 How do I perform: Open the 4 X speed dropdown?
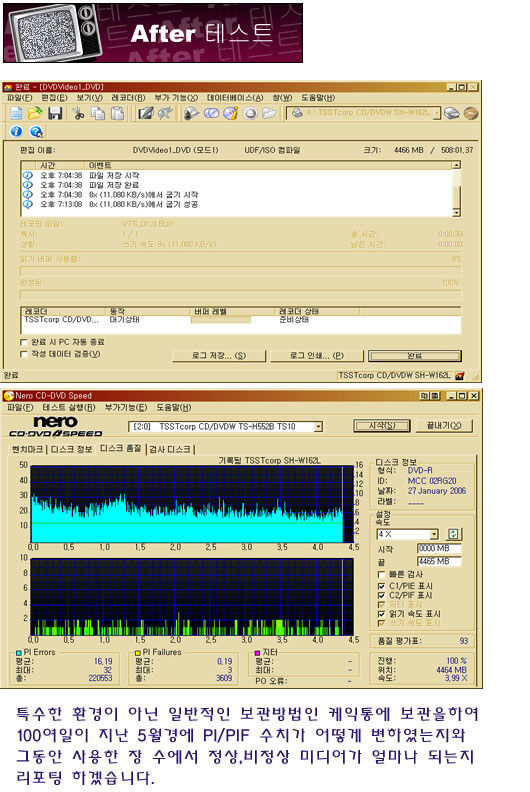[433, 534]
